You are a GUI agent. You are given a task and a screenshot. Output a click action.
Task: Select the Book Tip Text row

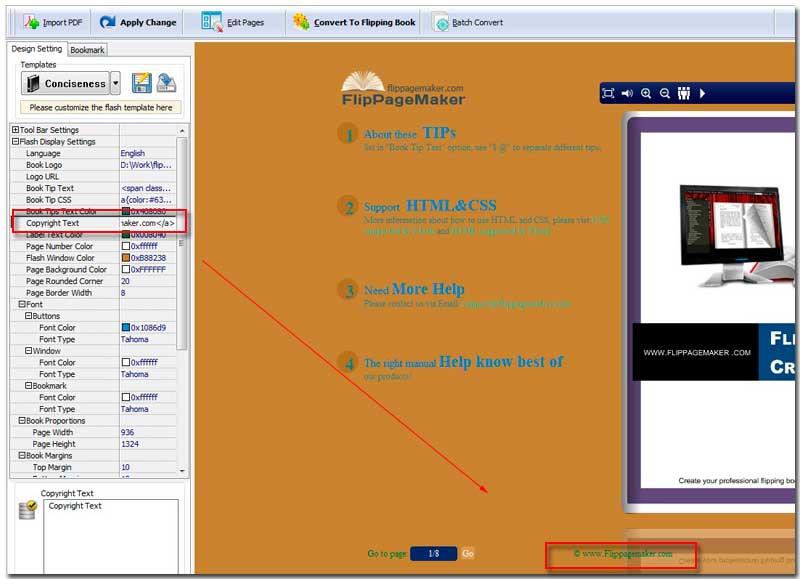tap(93, 188)
